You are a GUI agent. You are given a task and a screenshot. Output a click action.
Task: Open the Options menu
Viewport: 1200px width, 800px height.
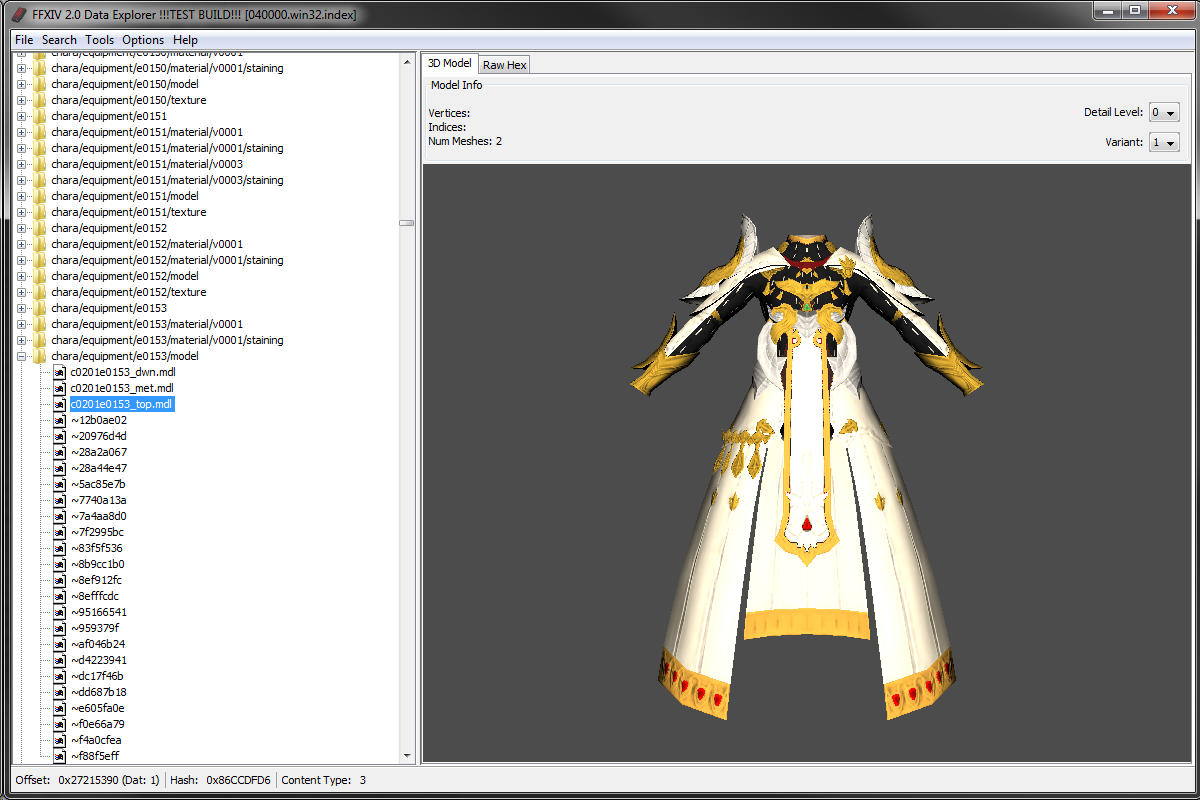coord(143,40)
